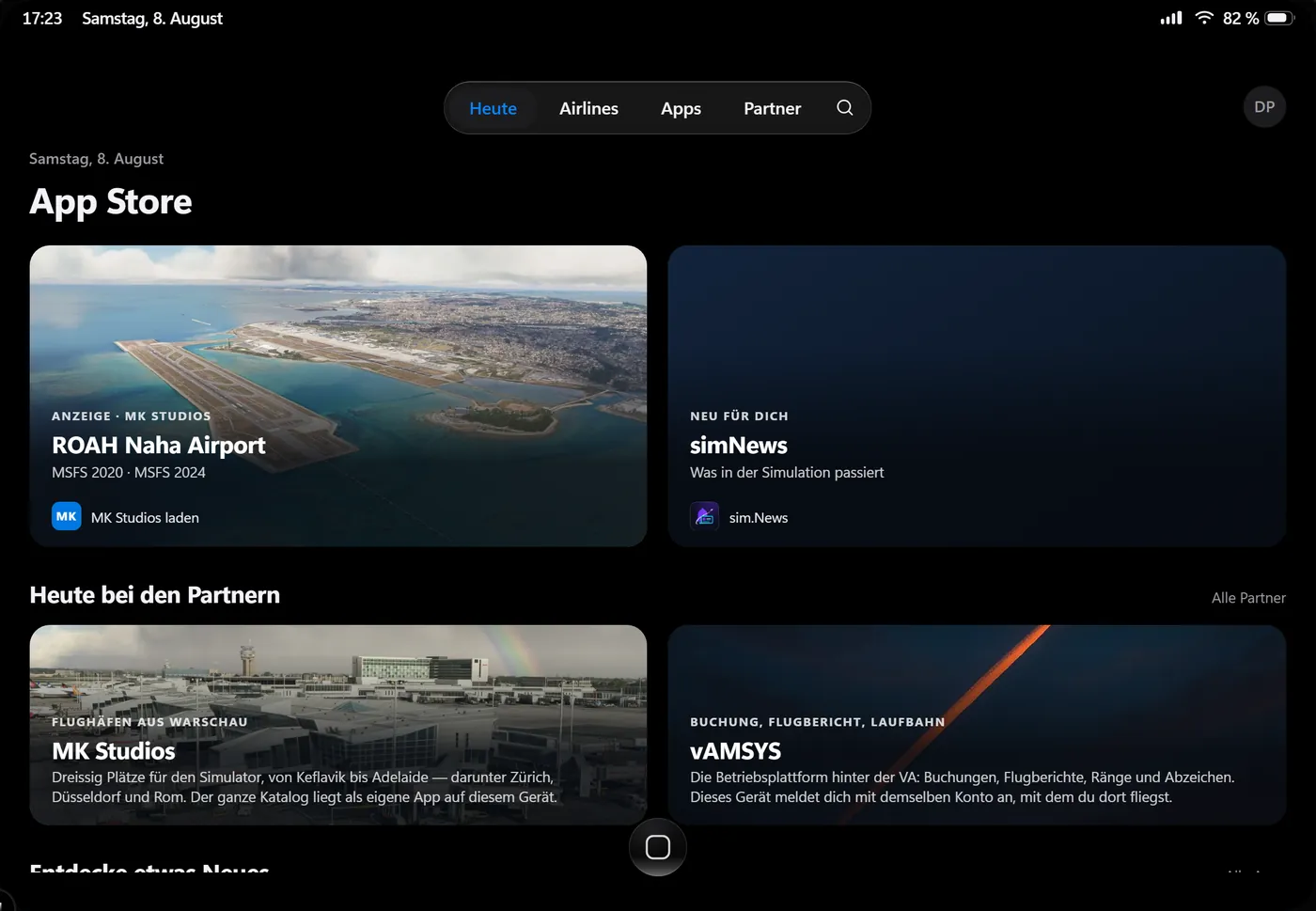Tap the battery indicator icon

[1279, 18]
